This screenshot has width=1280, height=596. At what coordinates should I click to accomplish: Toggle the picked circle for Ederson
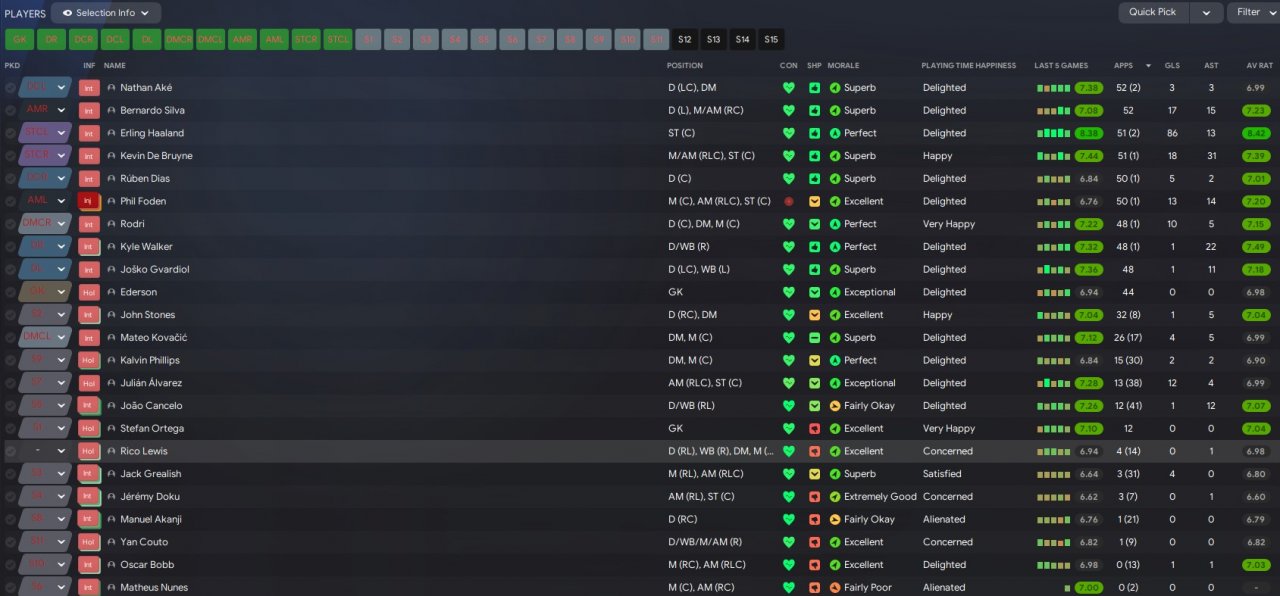tap(10, 292)
